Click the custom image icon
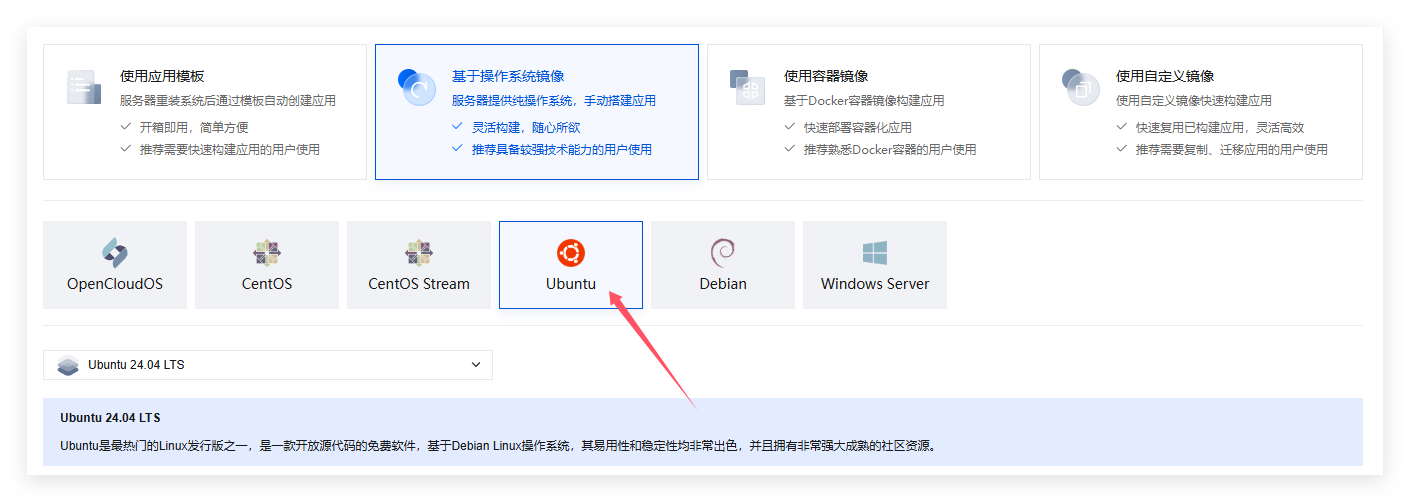1411x502 pixels. click(1079, 87)
